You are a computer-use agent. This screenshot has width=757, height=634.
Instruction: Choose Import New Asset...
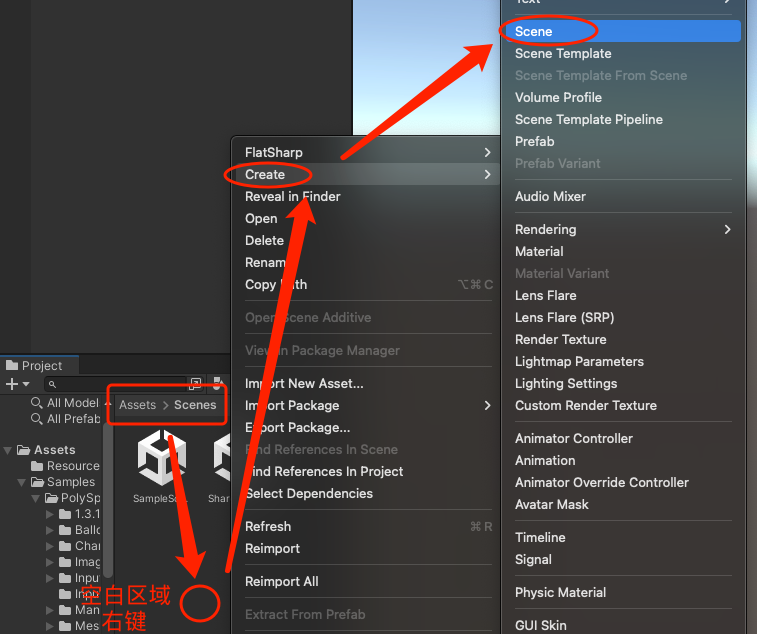pyautogui.click(x=367, y=383)
